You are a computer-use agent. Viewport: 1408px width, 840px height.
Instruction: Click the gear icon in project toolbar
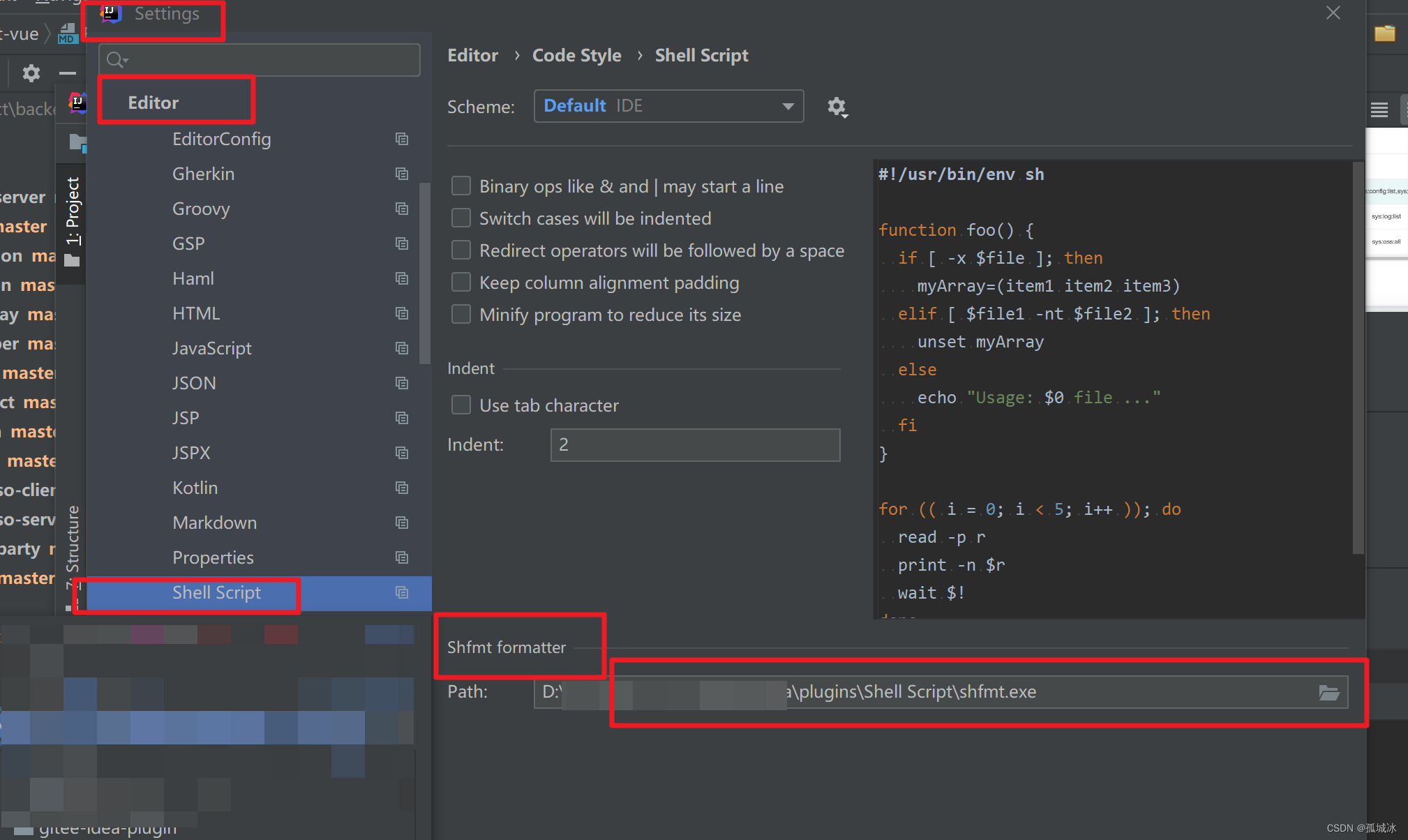[x=31, y=73]
